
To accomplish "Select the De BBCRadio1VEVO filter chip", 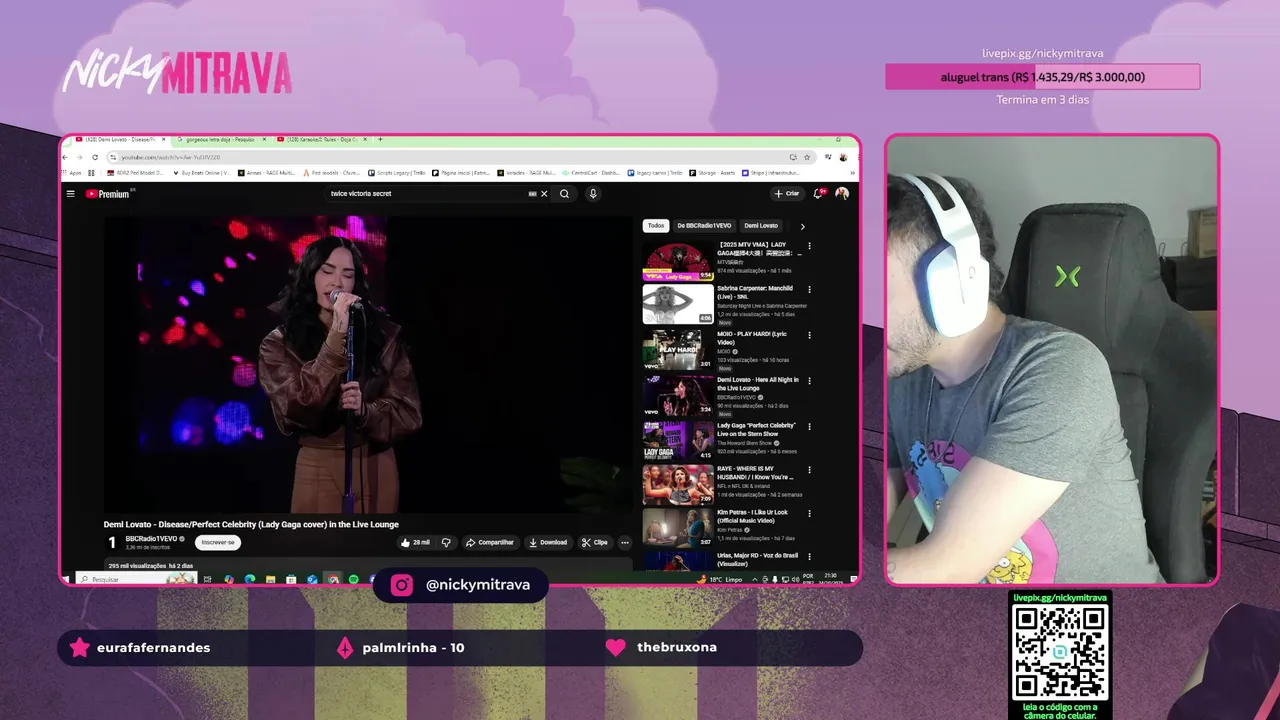I will tap(705, 226).
